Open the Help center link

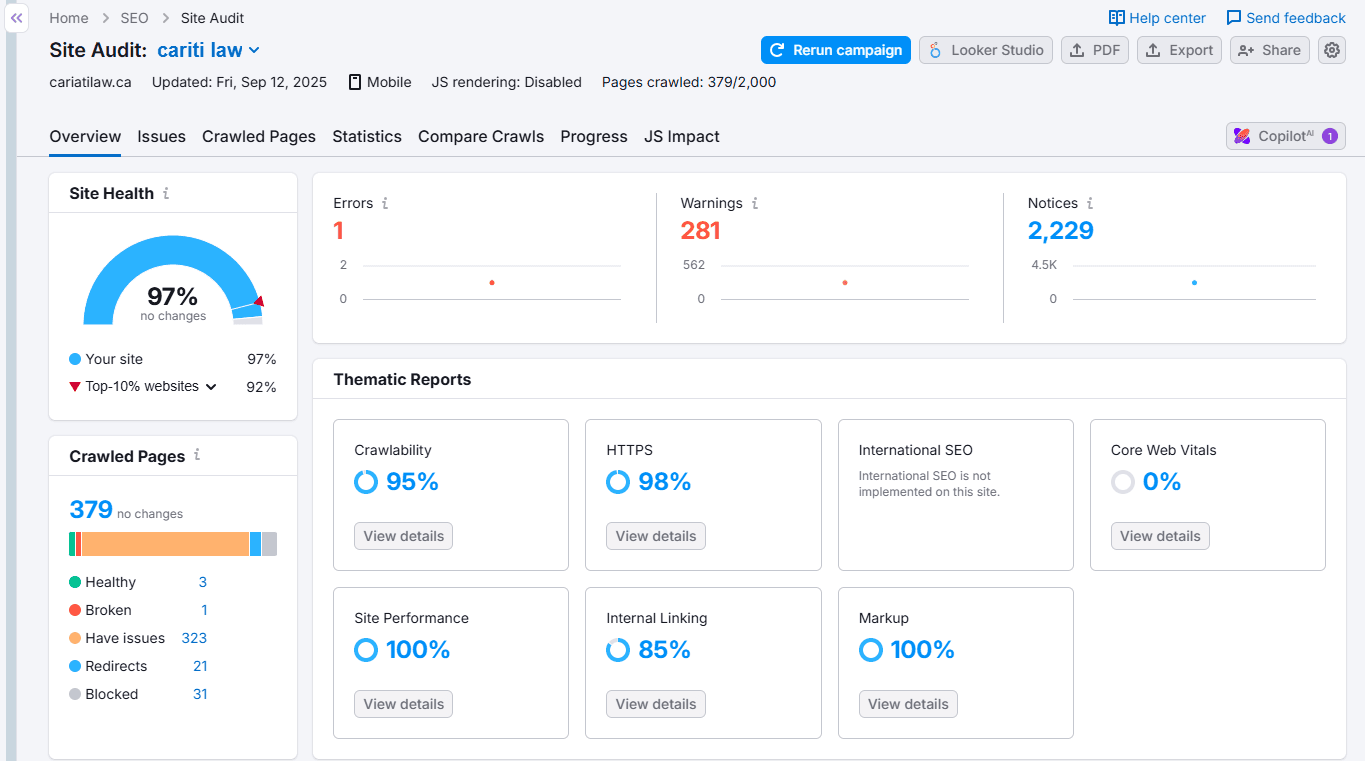point(1157,18)
